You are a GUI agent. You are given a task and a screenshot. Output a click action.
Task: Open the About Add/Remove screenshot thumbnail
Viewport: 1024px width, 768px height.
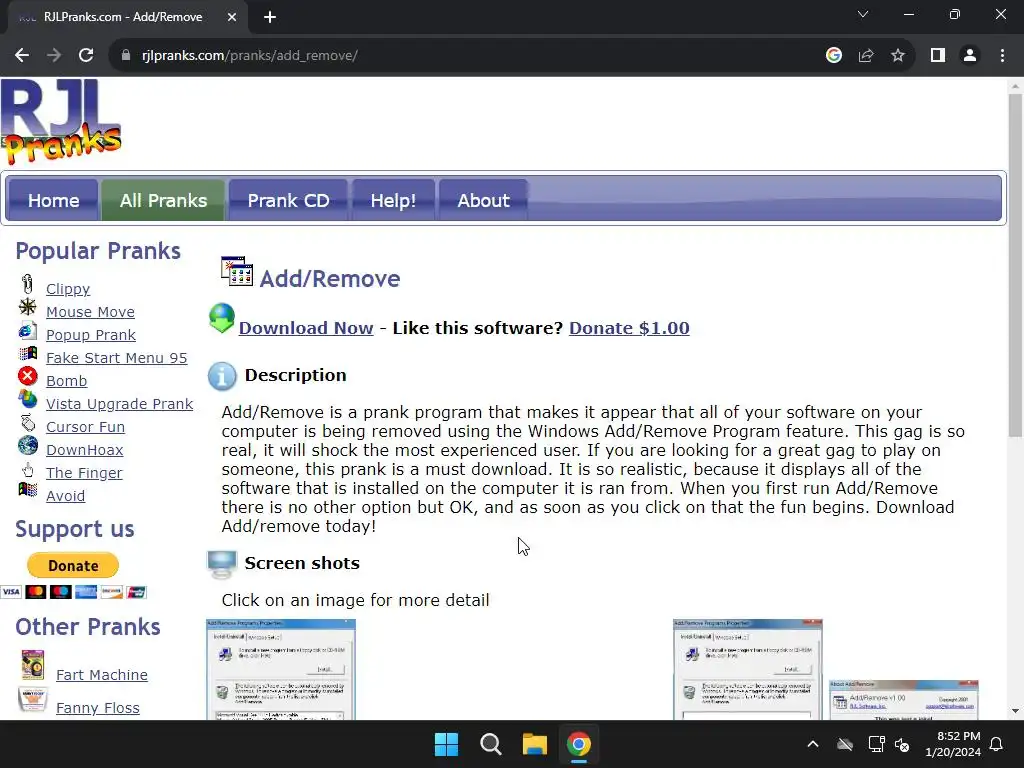click(x=904, y=700)
